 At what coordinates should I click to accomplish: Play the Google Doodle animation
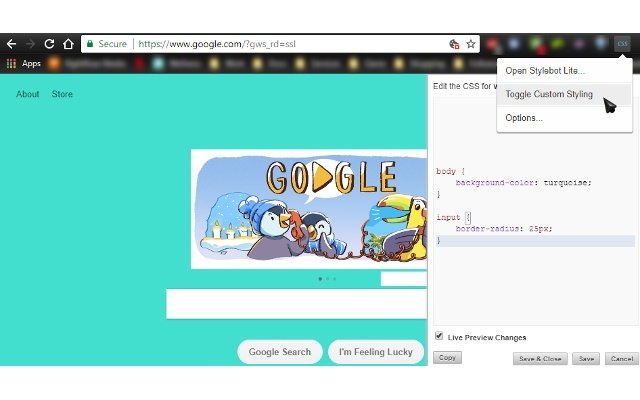point(324,177)
